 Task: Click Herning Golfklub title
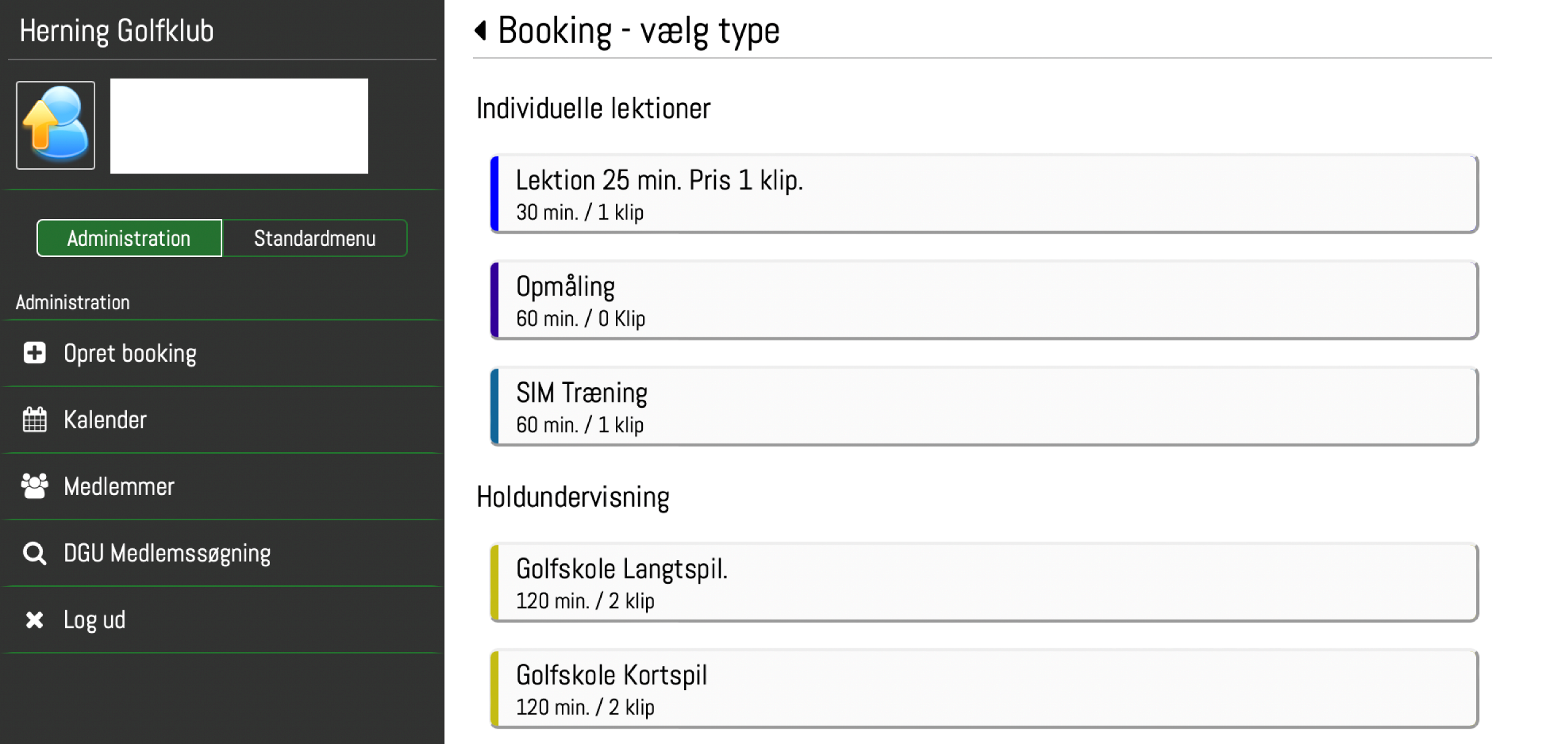pos(117,31)
